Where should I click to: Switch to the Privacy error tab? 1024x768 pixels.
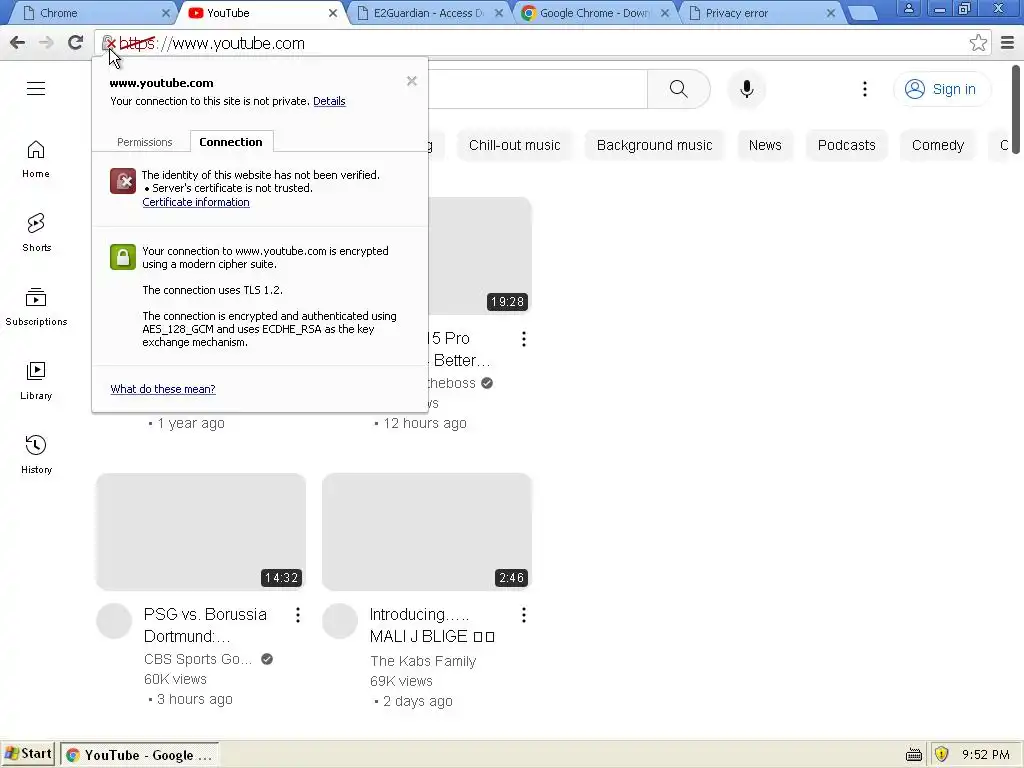(760, 13)
